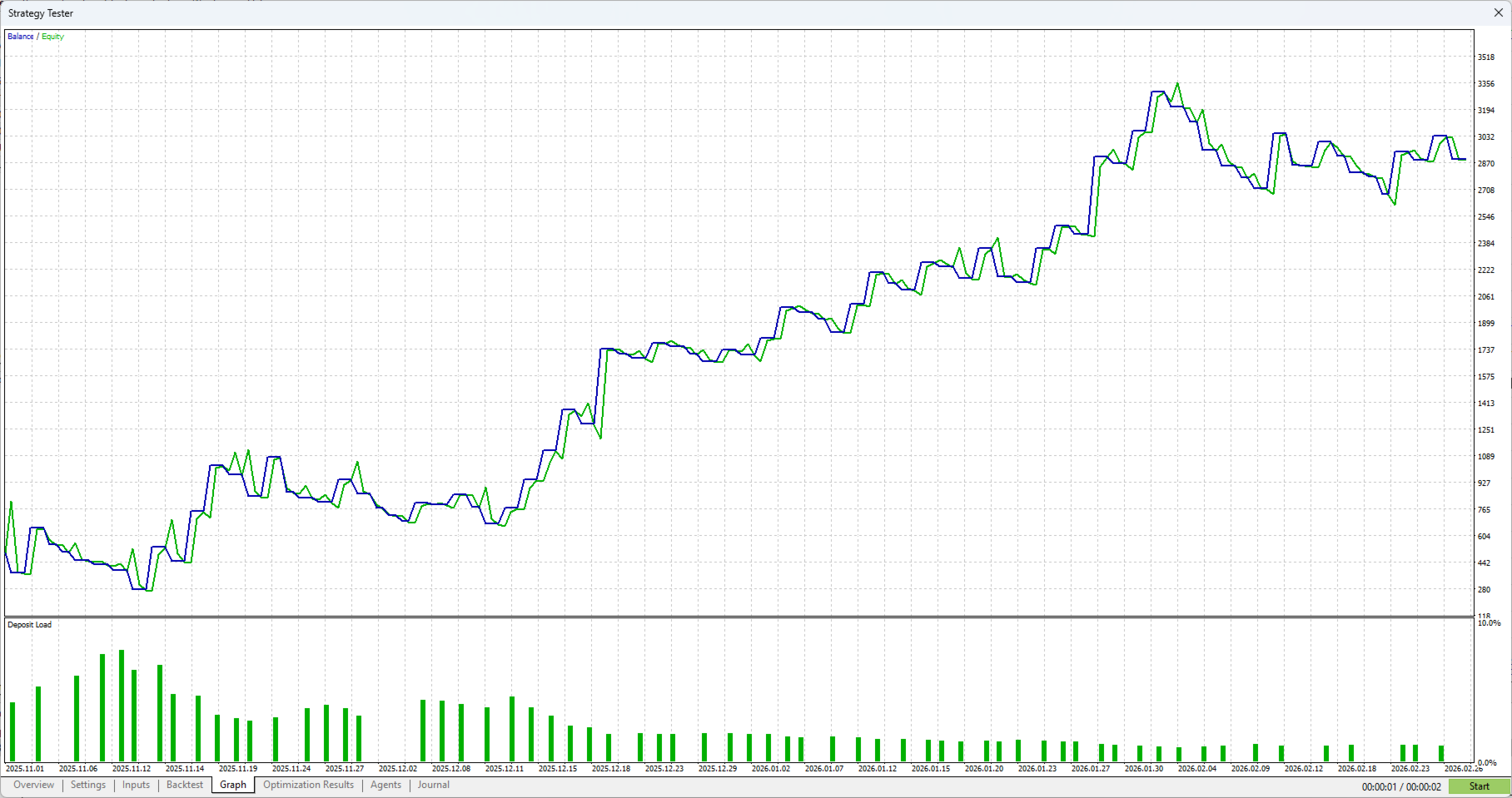Click the 2061 axis value
The height and width of the screenshot is (798, 1512).
(x=1486, y=297)
